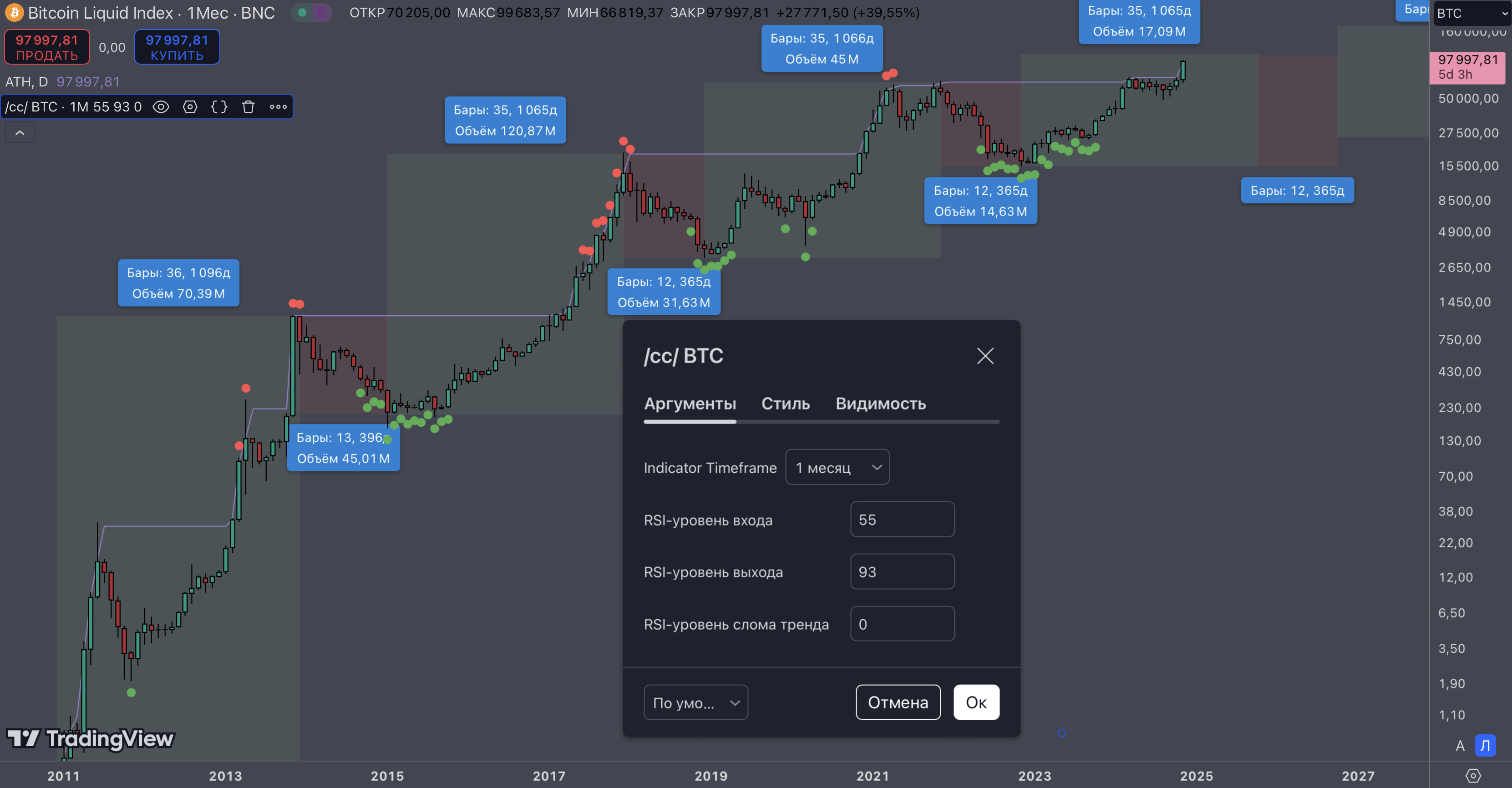Open indicator source code braces icon
The height and width of the screenshot is (788, 1512).
click(x=219, y=107)
